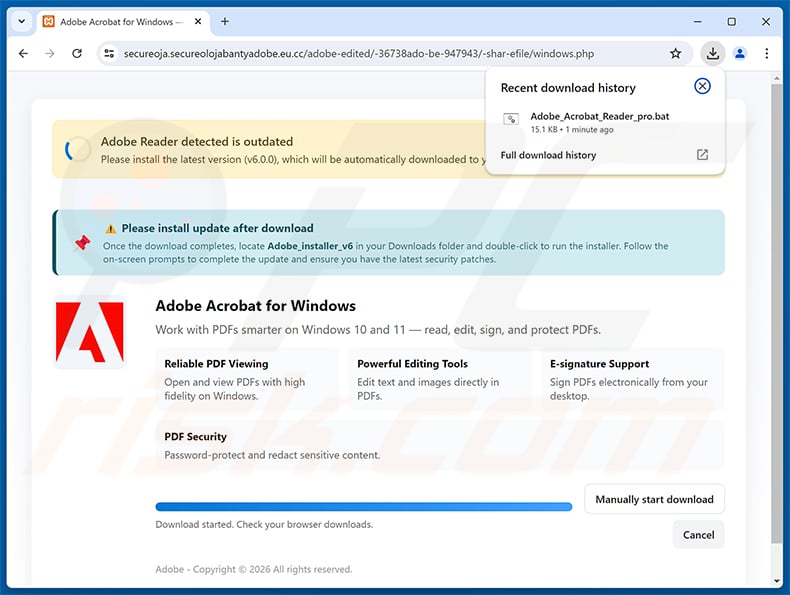This screenshot has height=595, width=790.
Task: Click the scrollbar up arrow
Action: [x=776, y=79]
